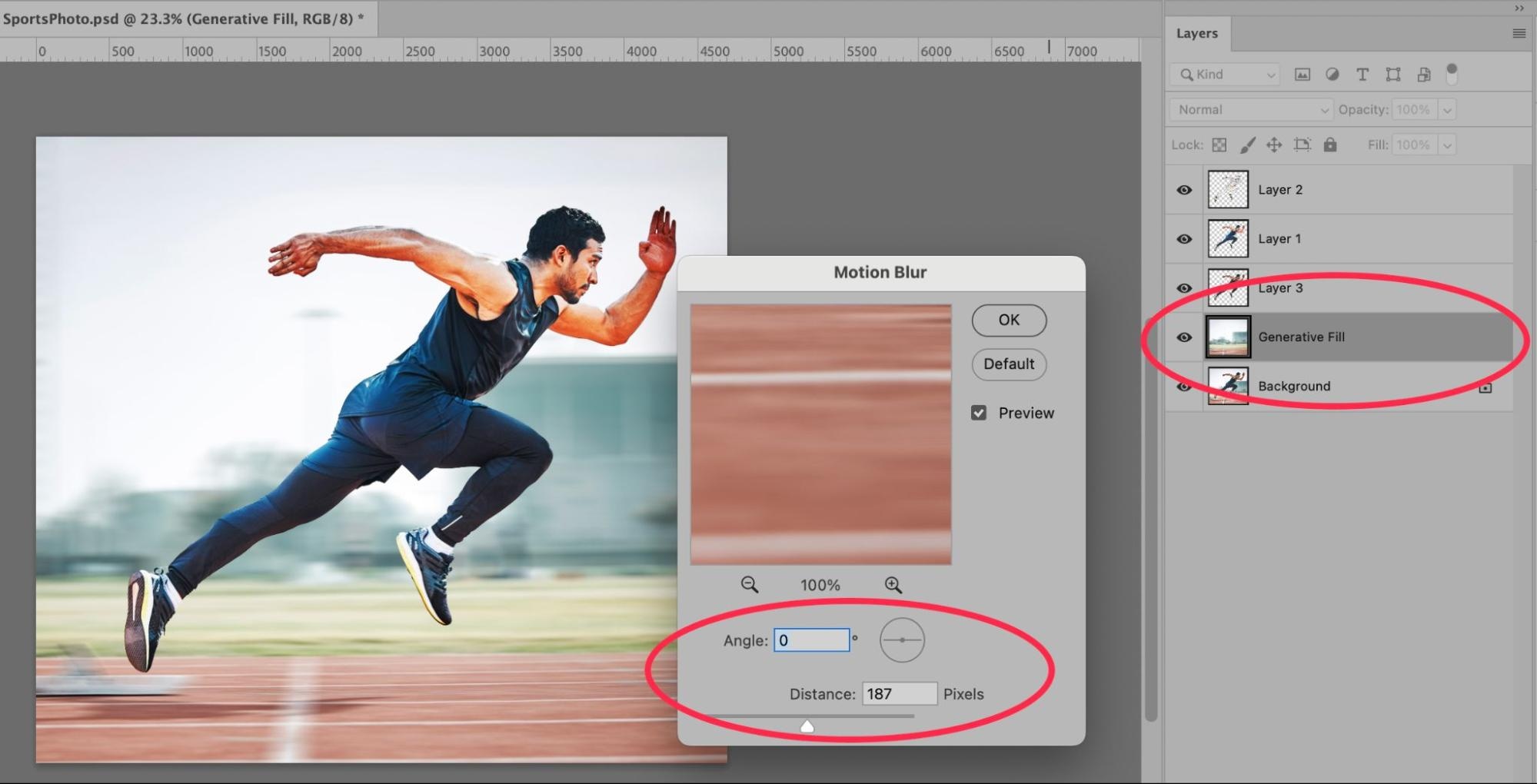Hide Layer 2 with its eye icon

(1184, 190)
